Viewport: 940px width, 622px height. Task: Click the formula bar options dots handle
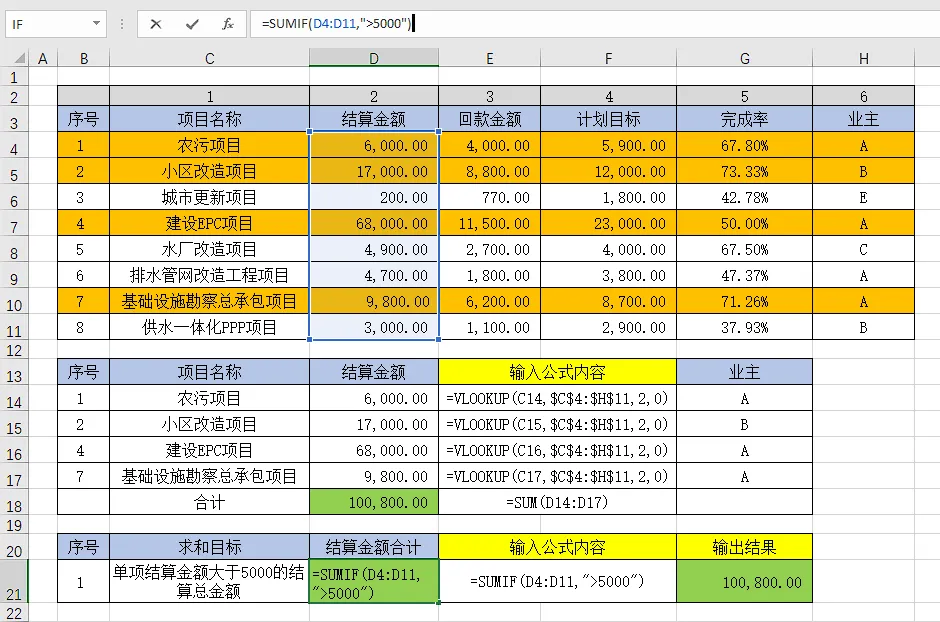pos(122,24)
